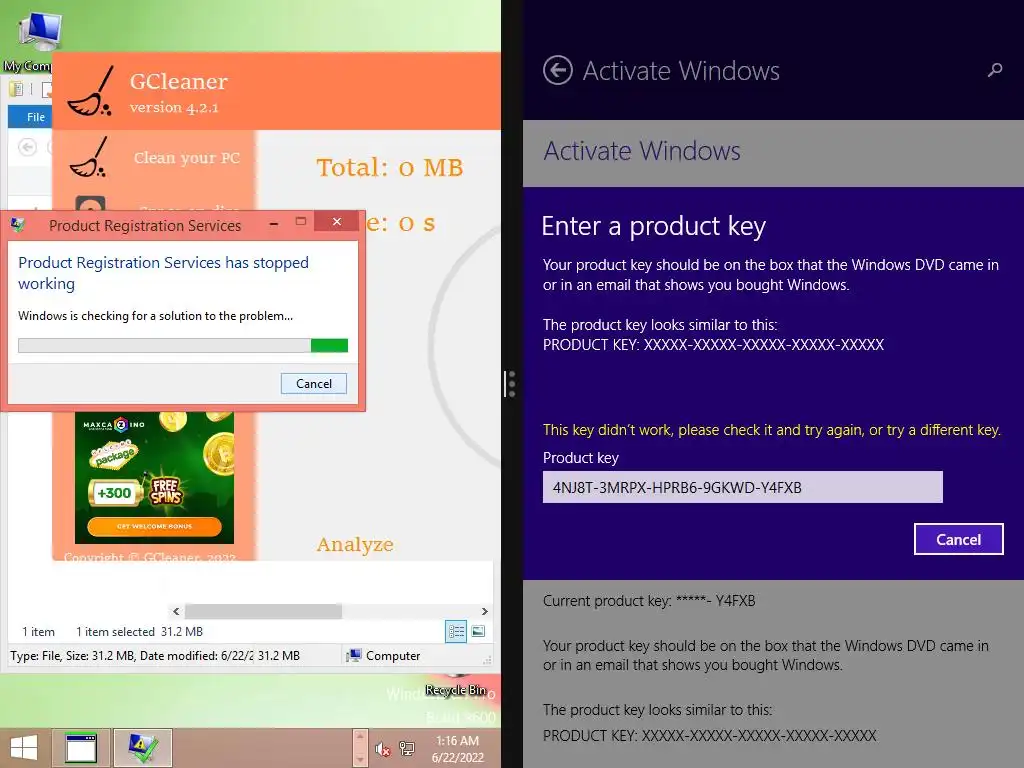
Task: Click the GCleaner broom logo in header
Action: pos(91,91)
